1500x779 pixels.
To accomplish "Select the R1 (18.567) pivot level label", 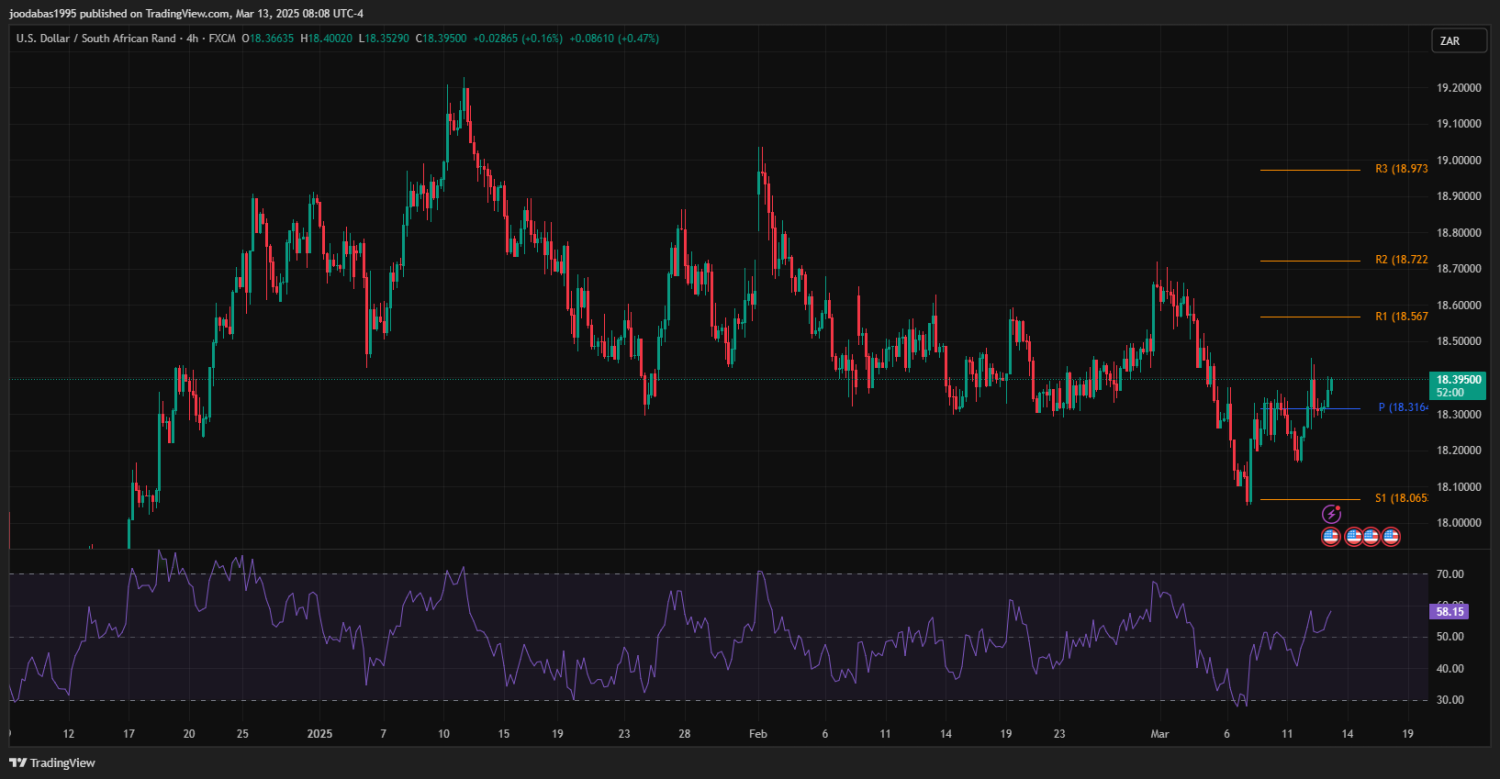I will pos(1400,316).
